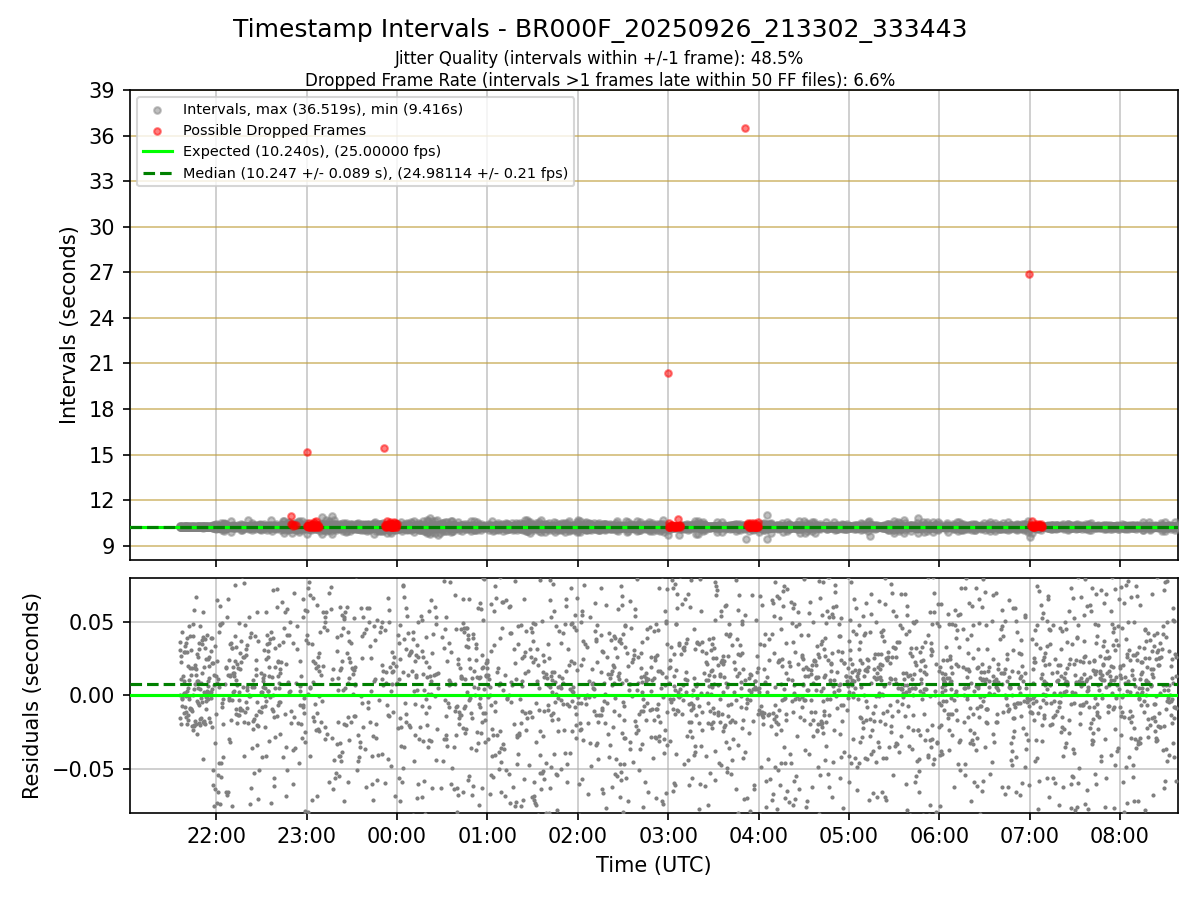Click legend entry 'Expected (10.240s), (25.00000 fps)'
The image size is (1200, 900).
tap(312, 151)
